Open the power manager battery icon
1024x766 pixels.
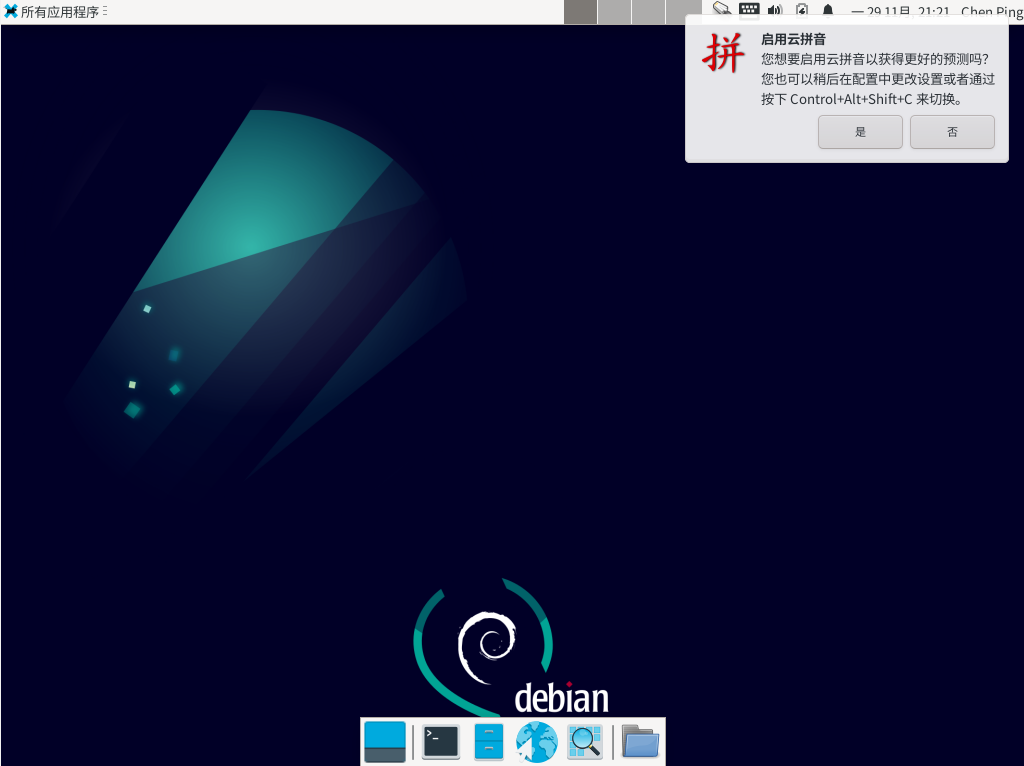[x=802, y=10]
